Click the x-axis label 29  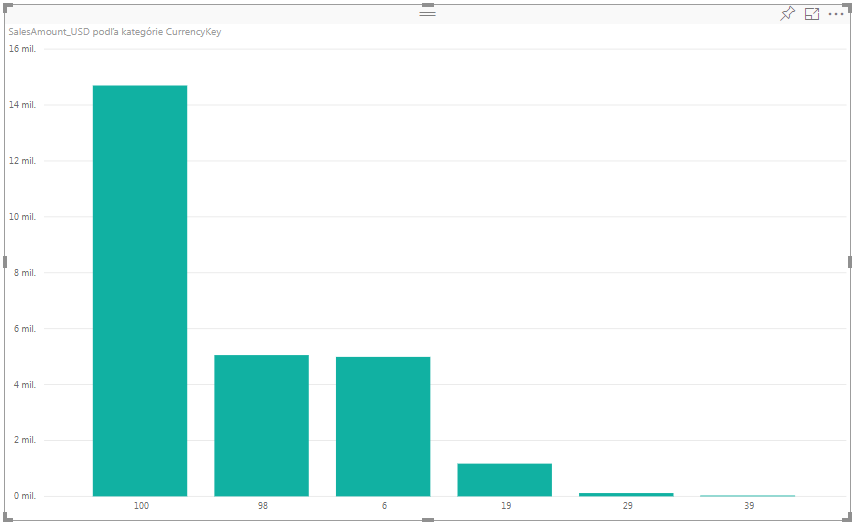[628, 506]
